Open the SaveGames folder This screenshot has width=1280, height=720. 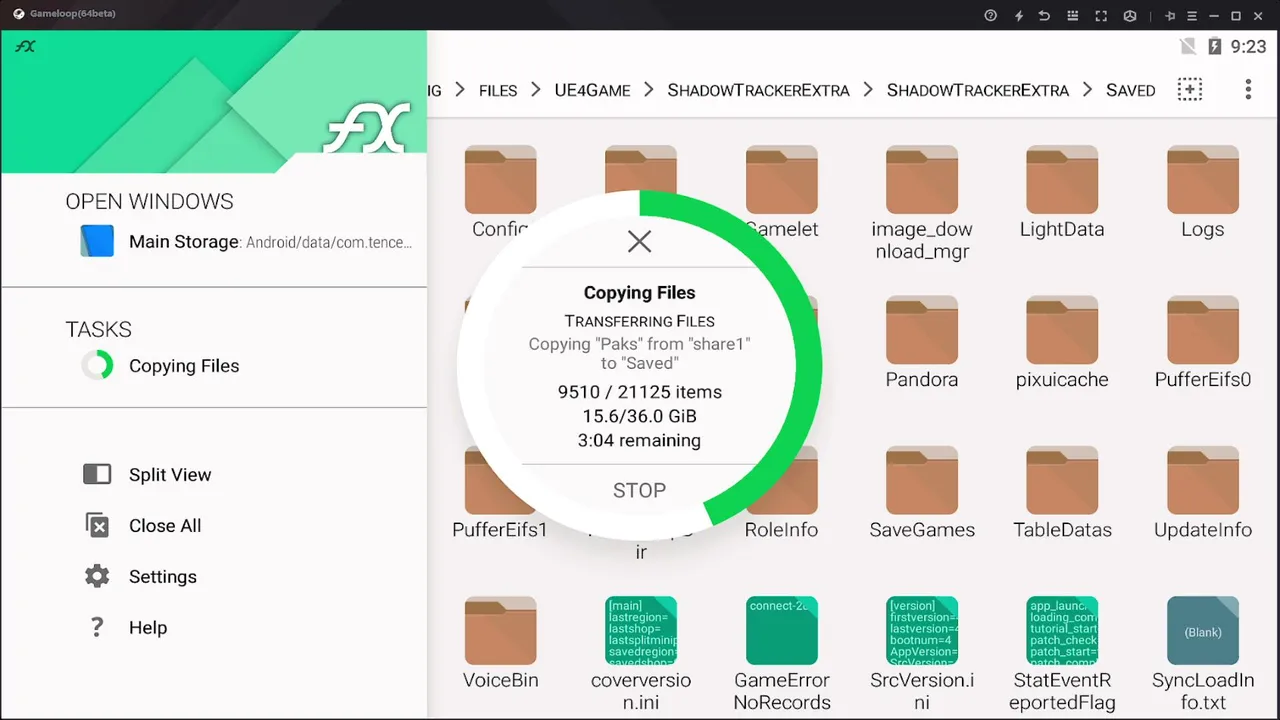pos(922,493)
